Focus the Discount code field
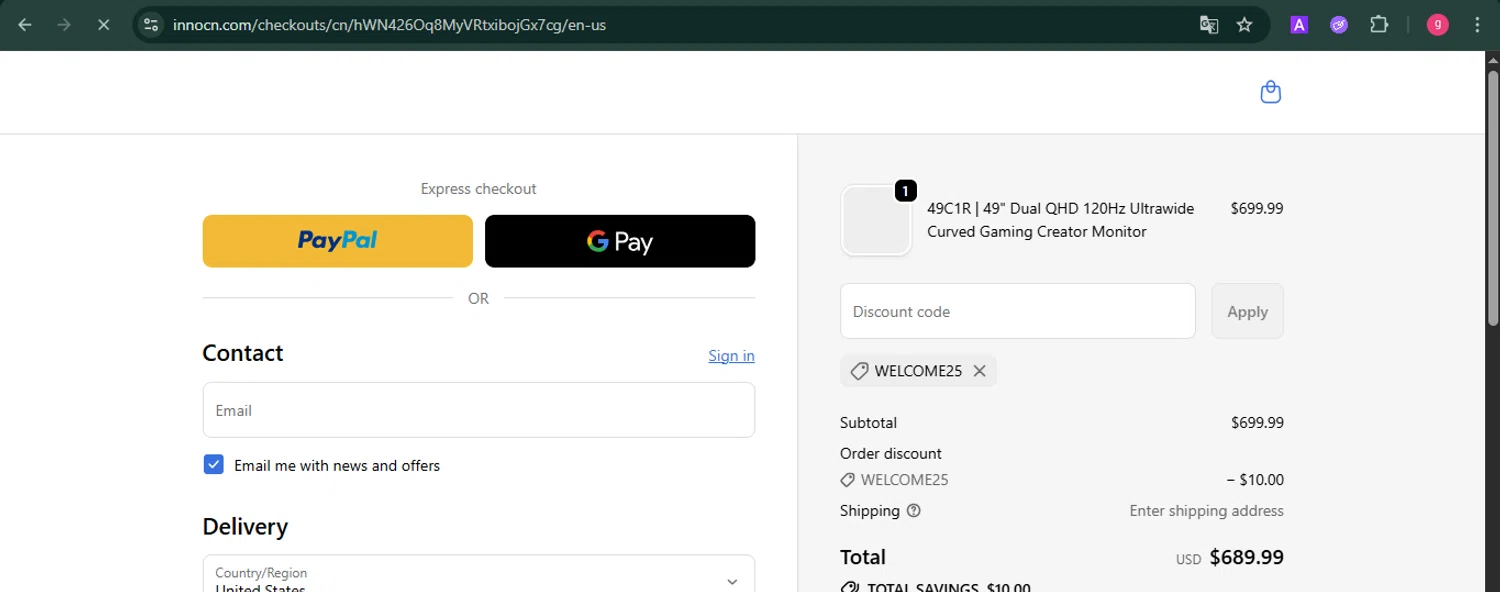Image resolution: width=1500 pixels, height=592 pixels. 1018,311
